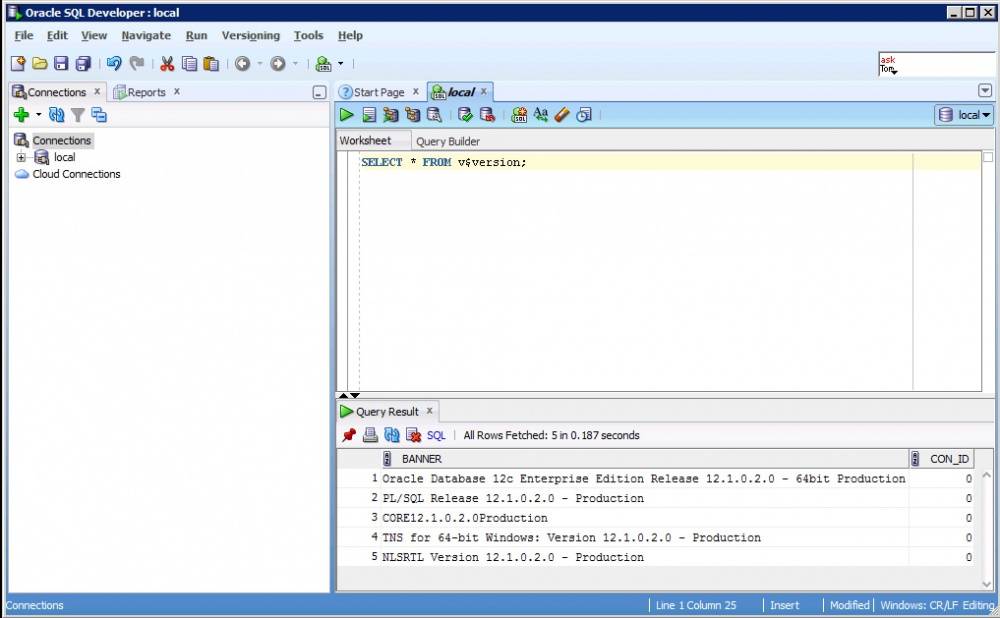Navigate Back with the left arrow icon
Screen dimensions: 1000x618
tap(242, 63)
